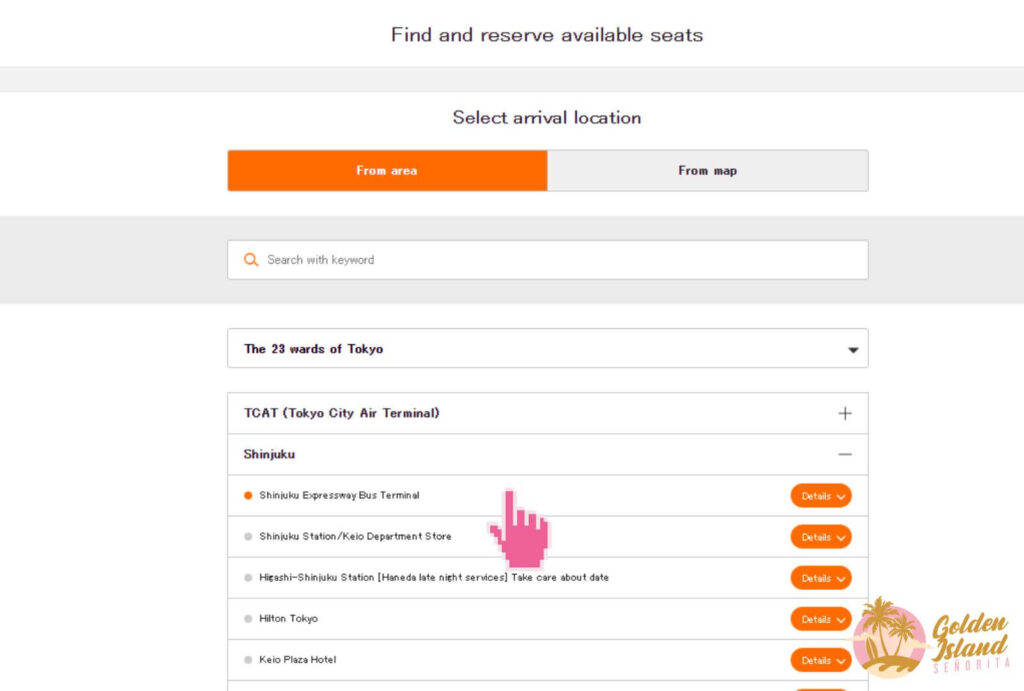Select the From area tab

pyautogui.click(x=387, y=171)
